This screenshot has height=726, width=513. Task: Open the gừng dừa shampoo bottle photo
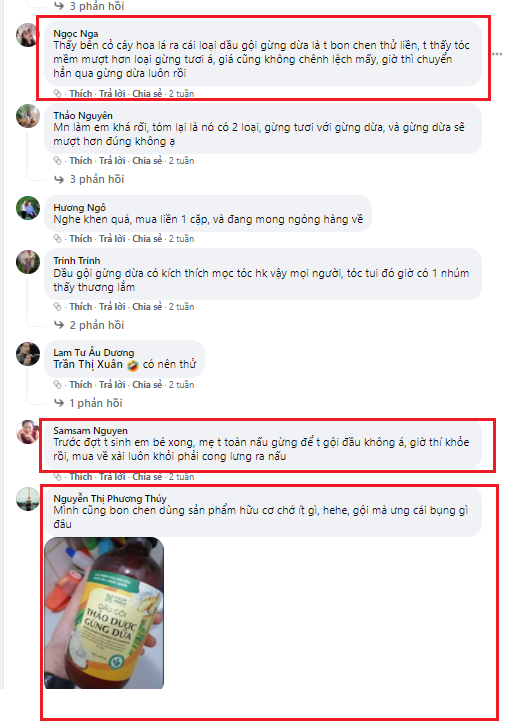click(104, 613)
